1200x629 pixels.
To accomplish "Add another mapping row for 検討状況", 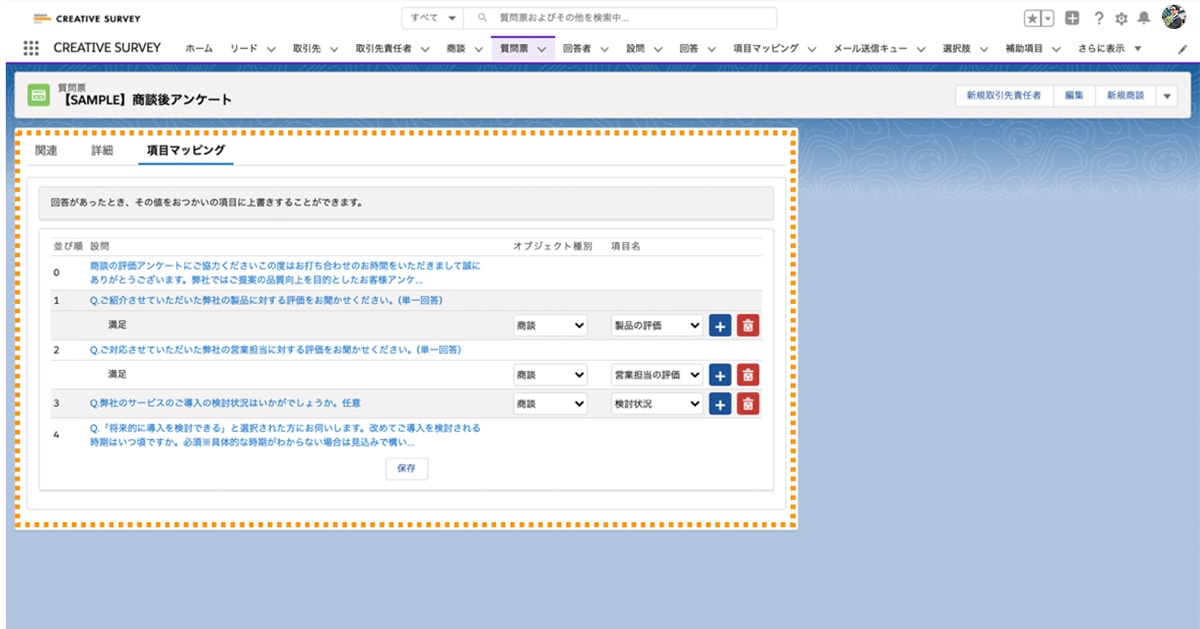I will (719, 403).
